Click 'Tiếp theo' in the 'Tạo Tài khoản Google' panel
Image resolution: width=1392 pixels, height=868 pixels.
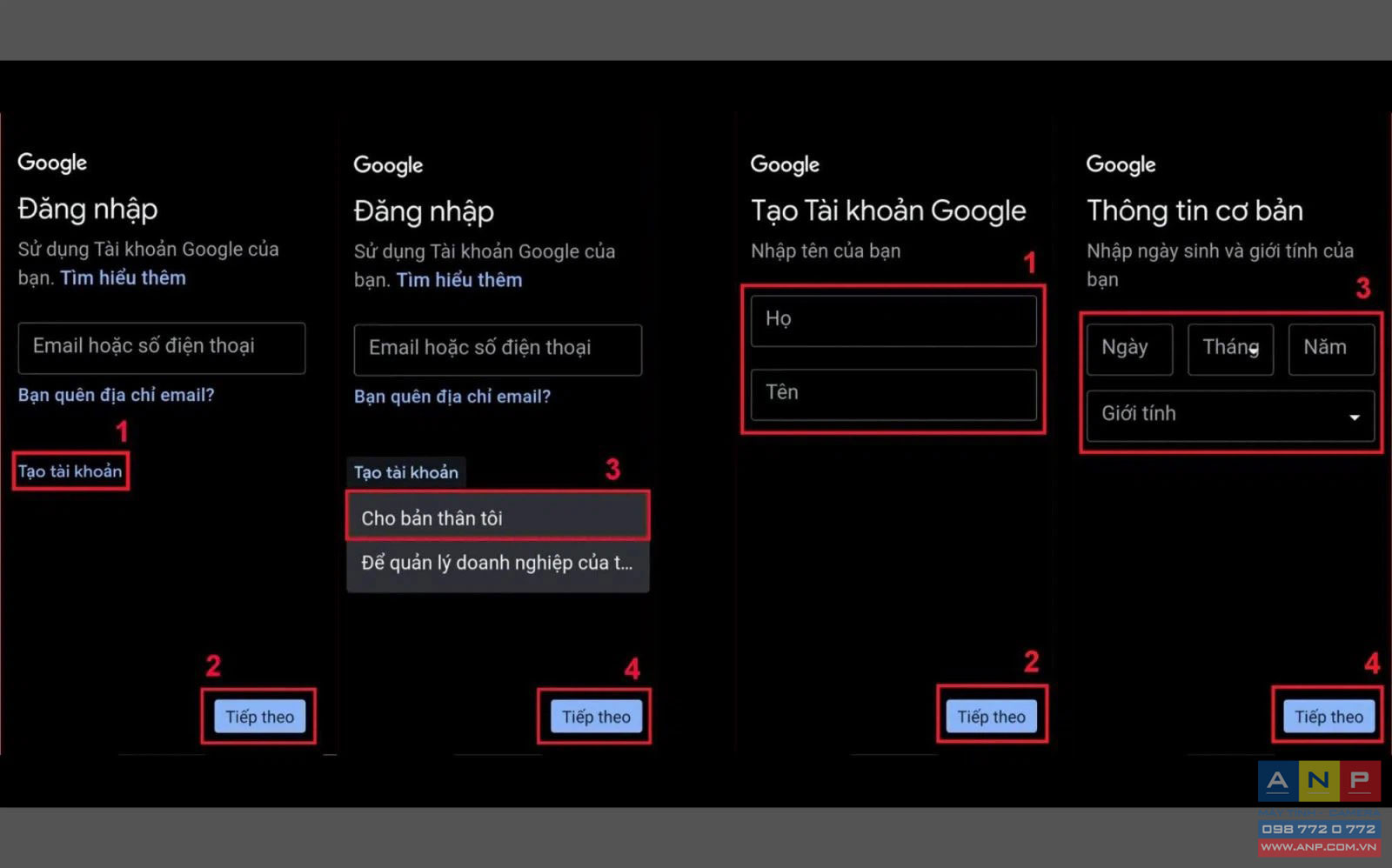click(x=992, y=717)
